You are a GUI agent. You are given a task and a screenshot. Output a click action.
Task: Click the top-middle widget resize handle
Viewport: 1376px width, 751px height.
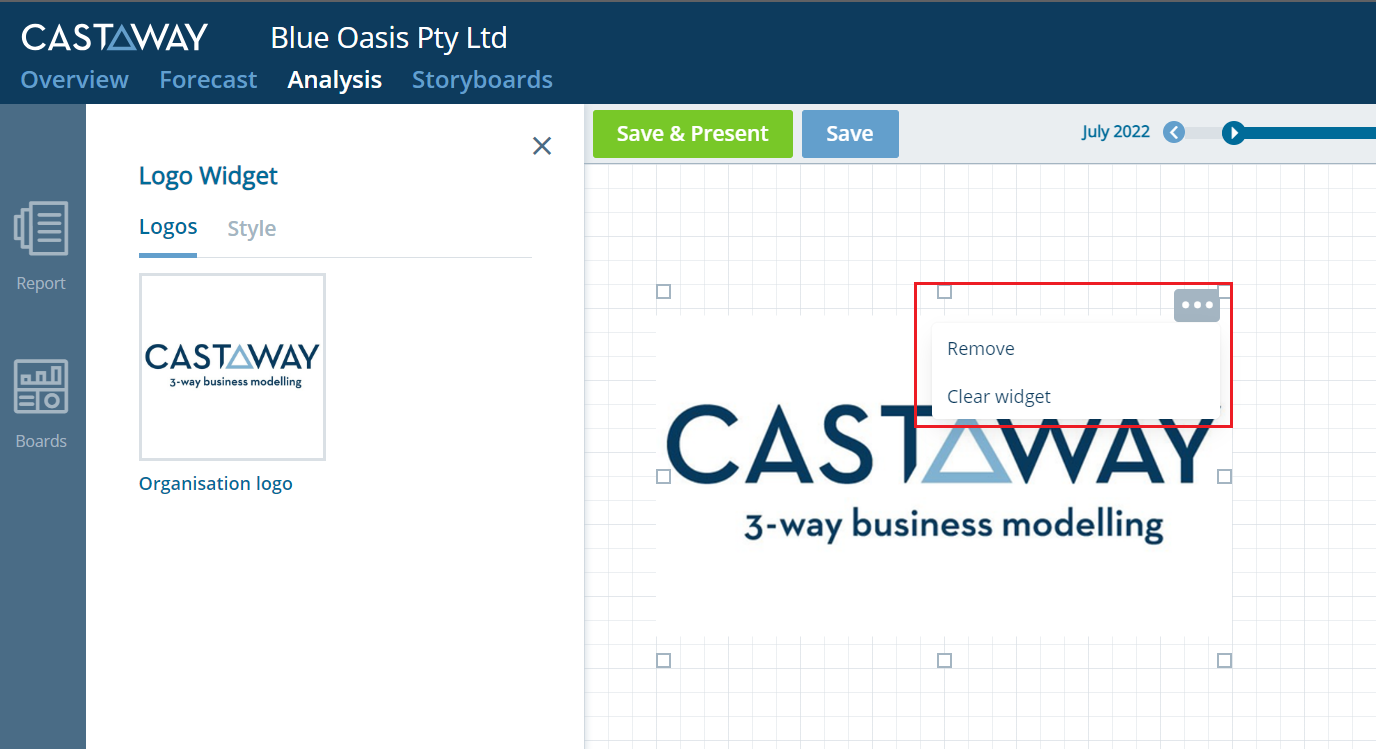tap(944, 292)
